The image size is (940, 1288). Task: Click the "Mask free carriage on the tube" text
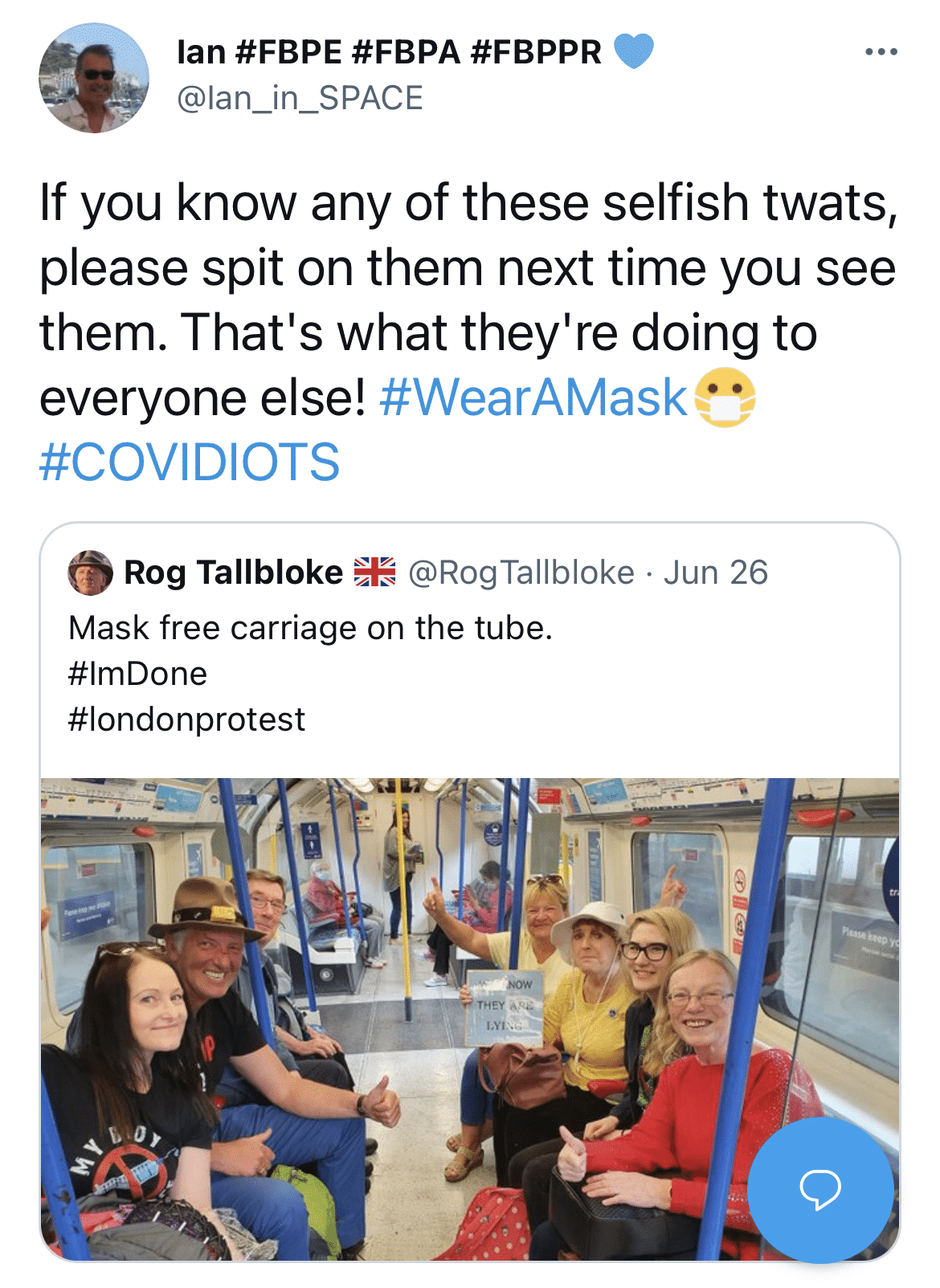[311, 628]
